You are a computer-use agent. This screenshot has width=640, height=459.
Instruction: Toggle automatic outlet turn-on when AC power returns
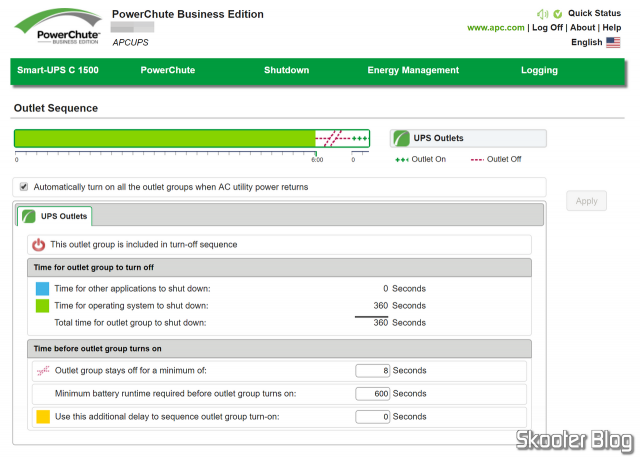tap(24, 187)
